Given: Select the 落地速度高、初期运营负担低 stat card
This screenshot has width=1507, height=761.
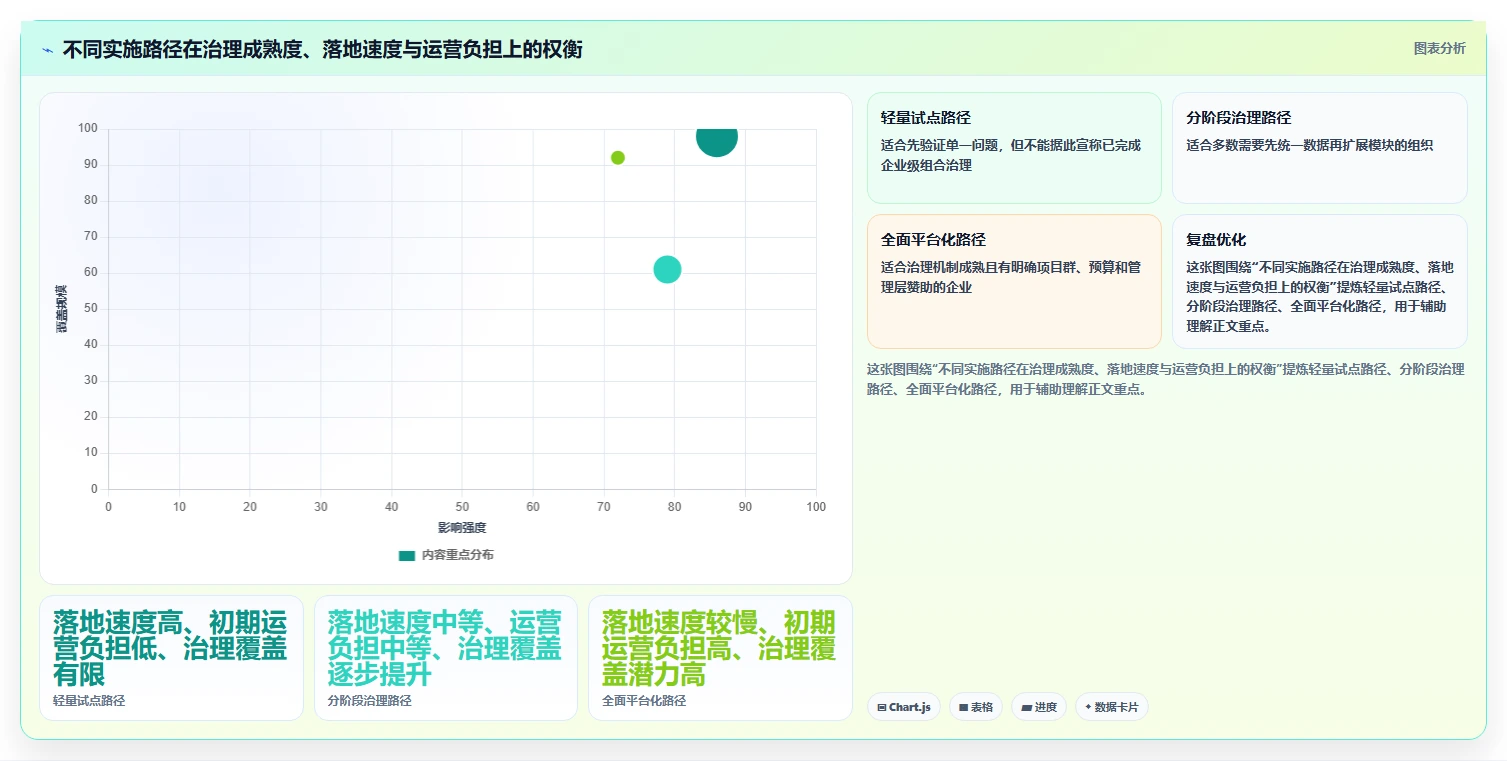Looking at the screenshot, I should pos(171,658).
